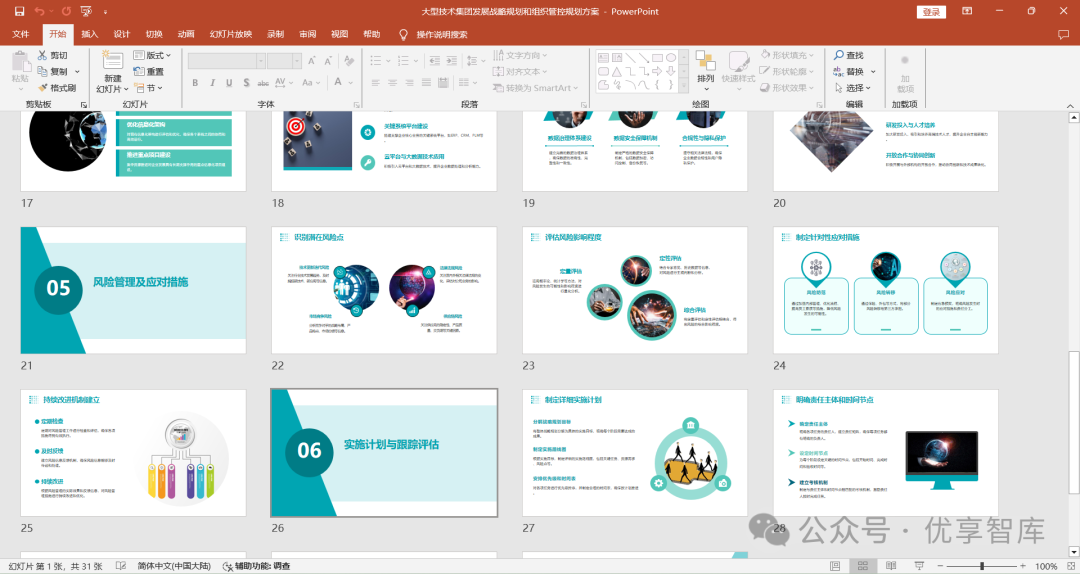The image size is (1080, 574).
Task: Switch to Normal view in status bar
Action: point(835,566)
